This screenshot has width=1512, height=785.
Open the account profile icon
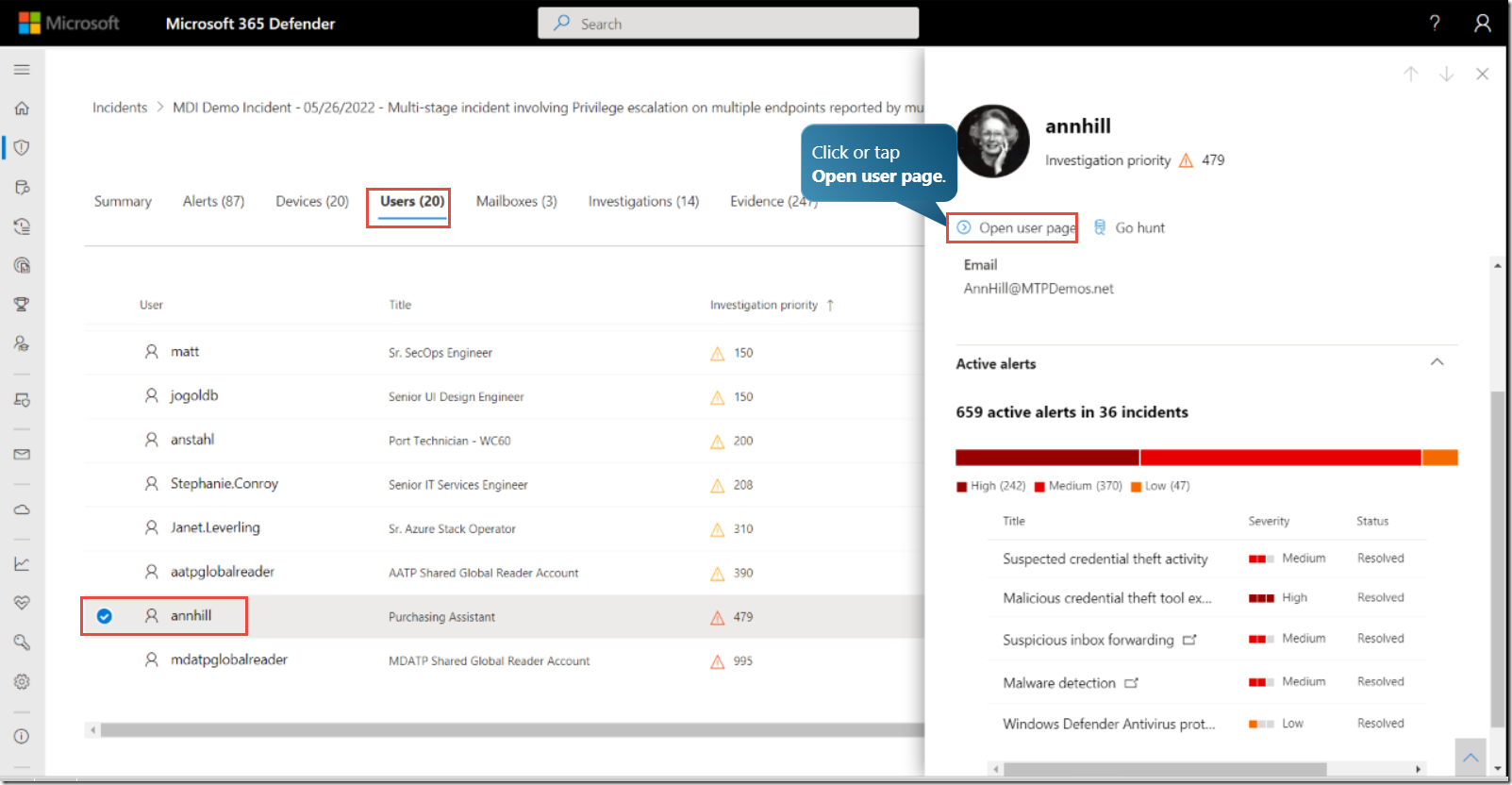tap(1483, 24)
